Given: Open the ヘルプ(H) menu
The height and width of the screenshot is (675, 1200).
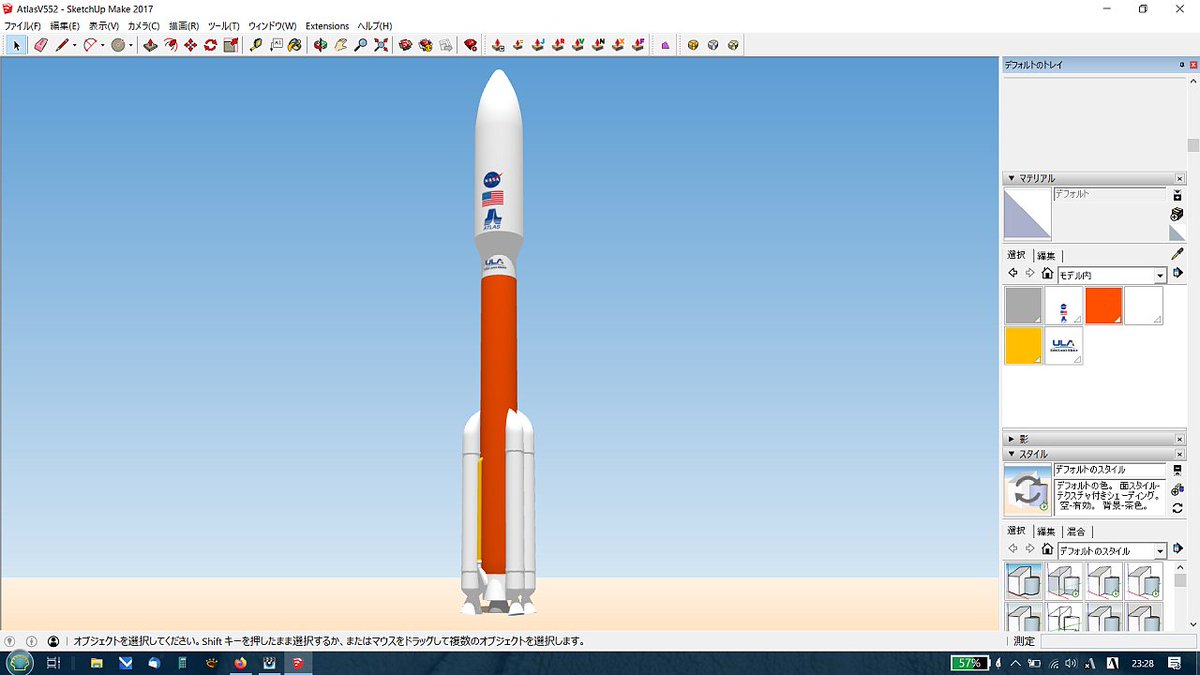Looking at the screenshot, I should point(374,26).
